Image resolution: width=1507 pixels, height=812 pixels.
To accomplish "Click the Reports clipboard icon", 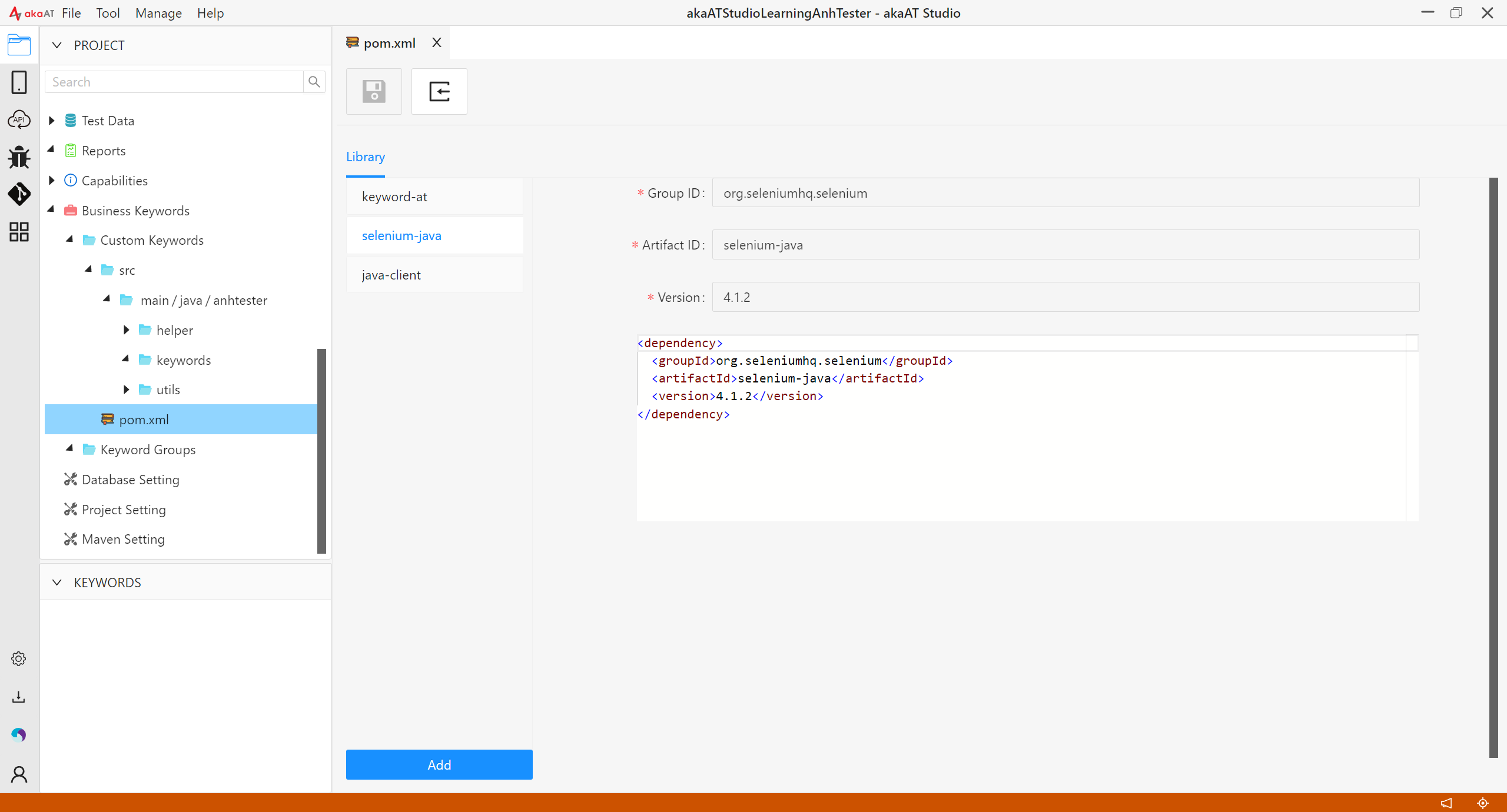I will [71, 151].
